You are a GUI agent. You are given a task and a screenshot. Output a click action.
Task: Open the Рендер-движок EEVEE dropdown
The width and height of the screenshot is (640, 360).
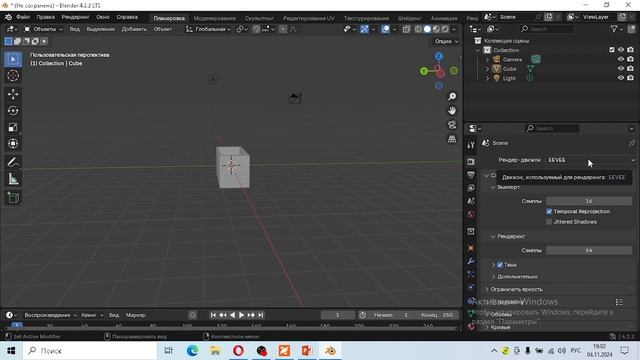[x=591, y=160]
